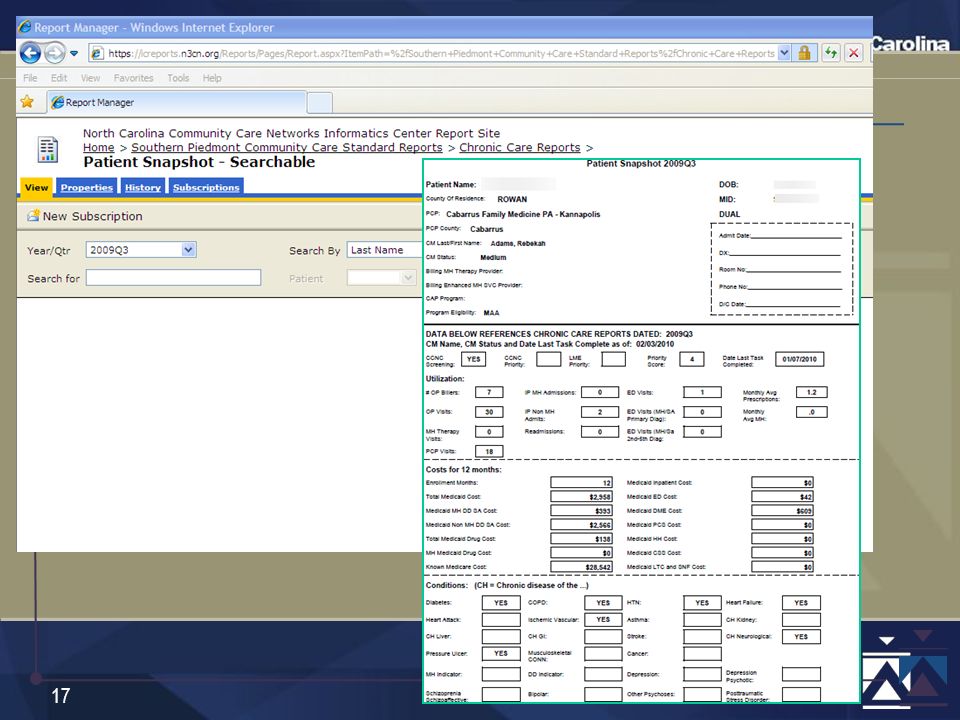Click Patient Snapshot 2009Q3 report title

[x=641, y=163]
